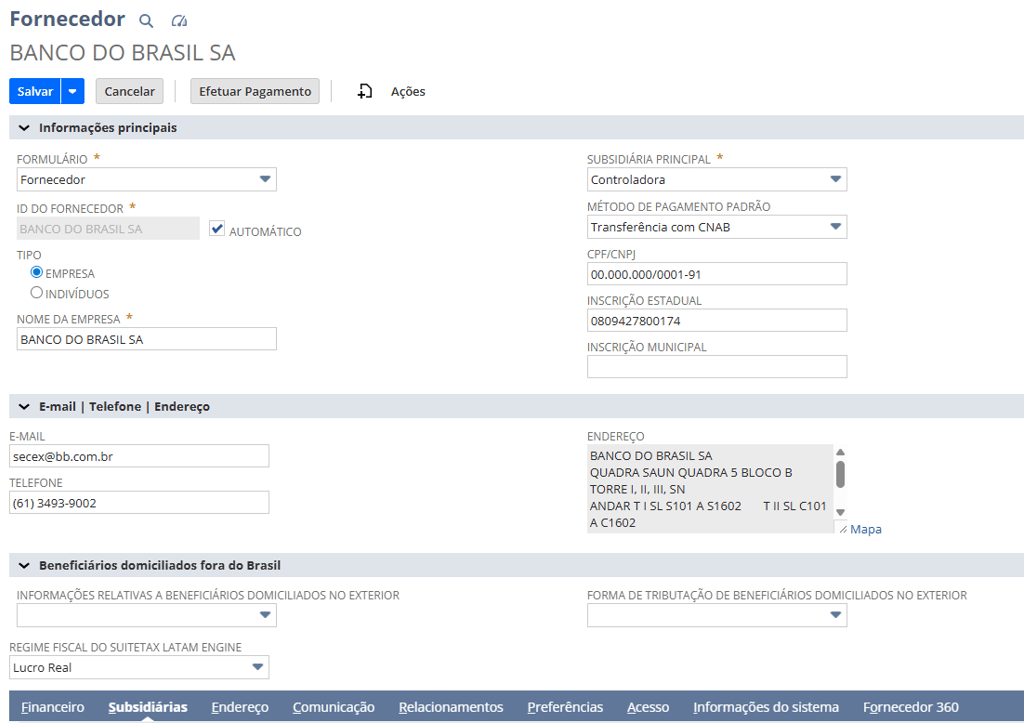
Task: Collapse the Informações principais section
Action: [x=24, y=128]
